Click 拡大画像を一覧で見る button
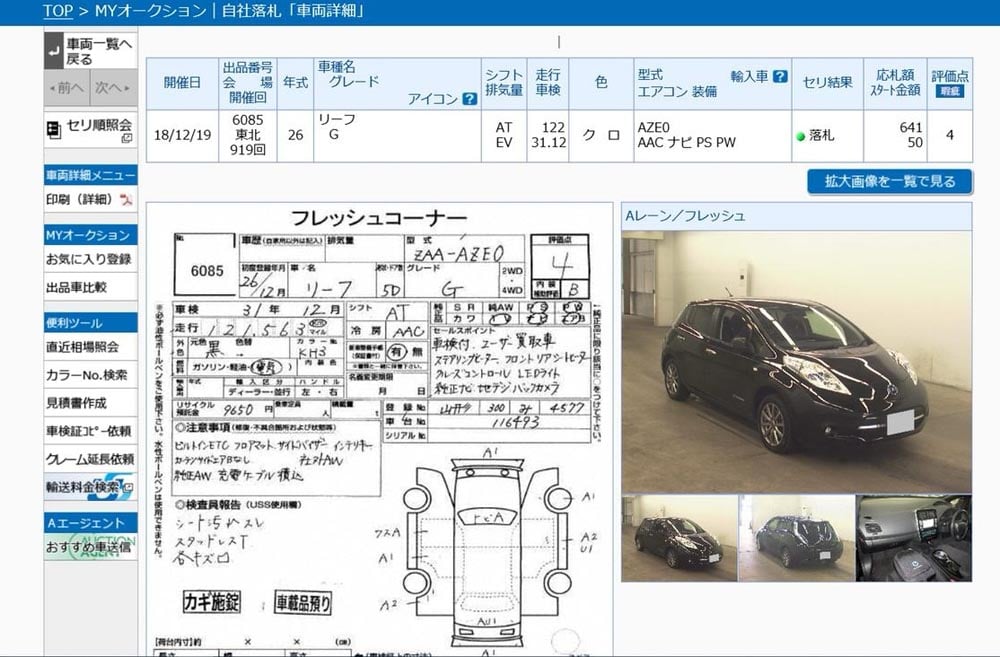This screenshot has width=1000, height=657. pos(890,181)
